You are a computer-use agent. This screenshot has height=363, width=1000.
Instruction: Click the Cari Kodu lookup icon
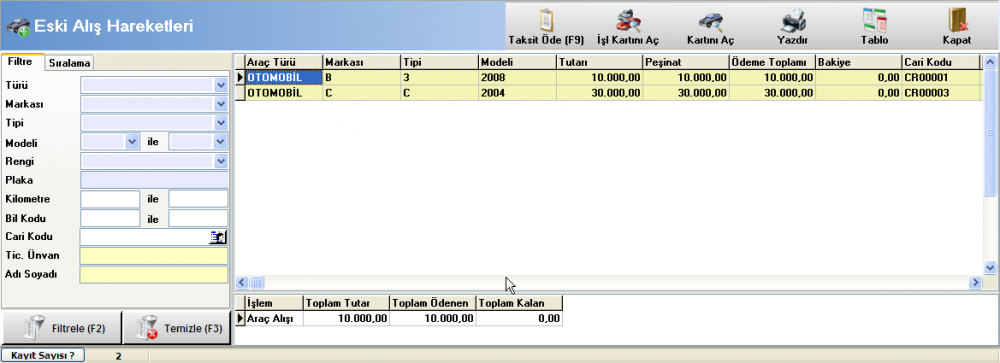[x=218, y=237]
